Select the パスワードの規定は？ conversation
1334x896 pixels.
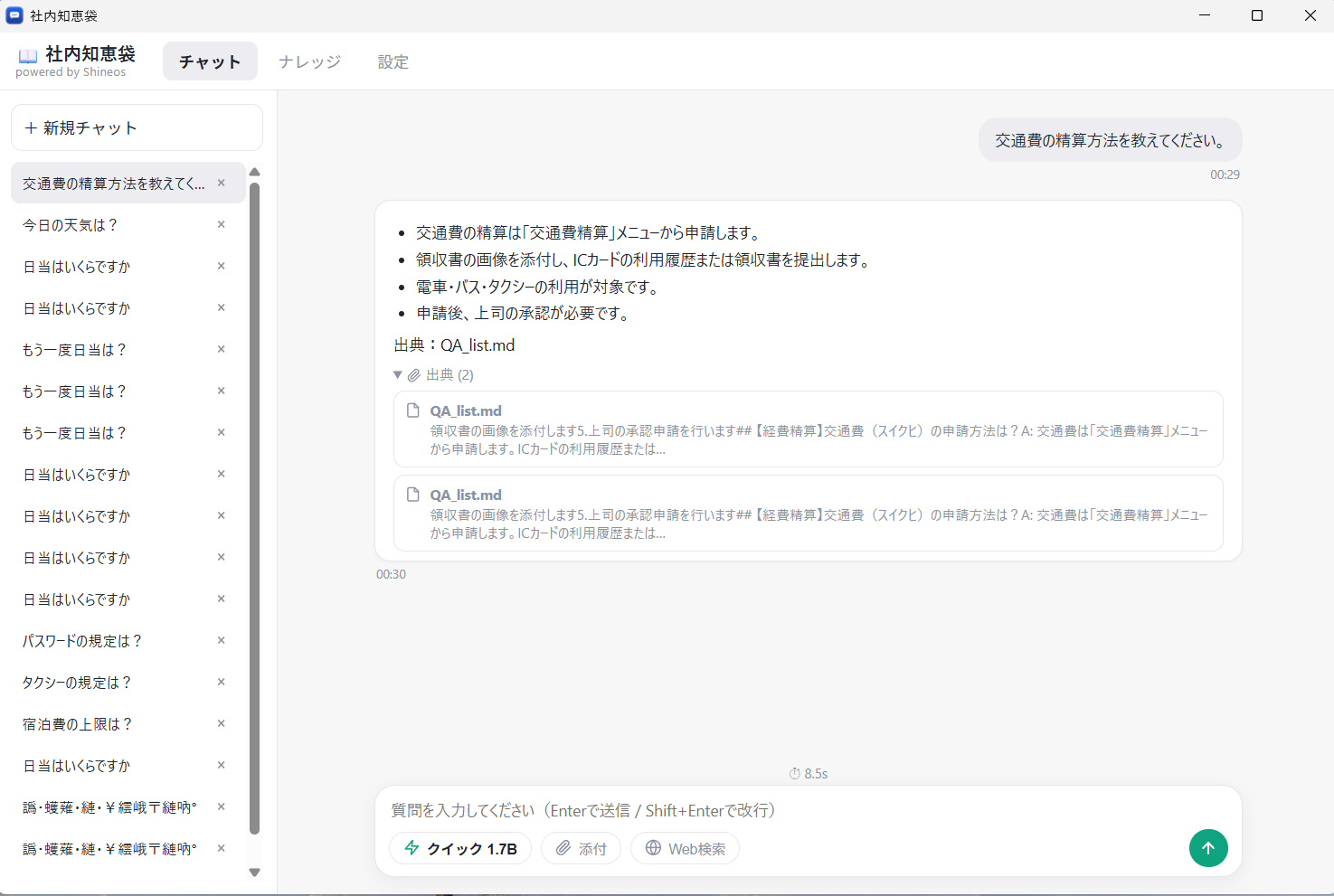tap(128, 640)
